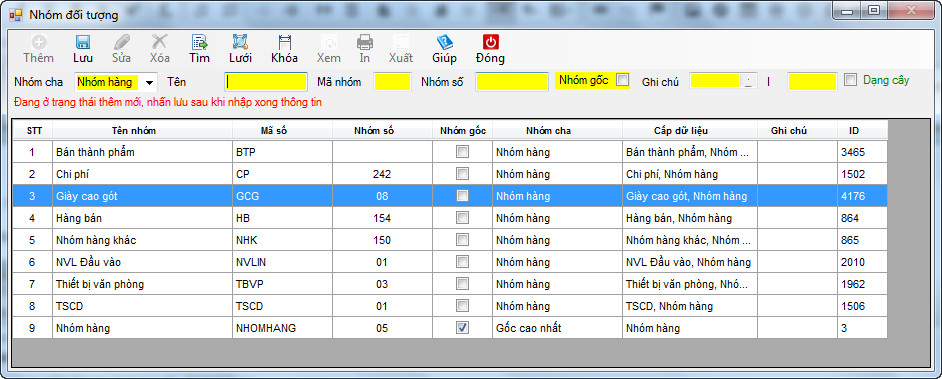Screen dimensions: 942x379
Task: Click the Mã nhóm input field
Action: tap(392, 82)
